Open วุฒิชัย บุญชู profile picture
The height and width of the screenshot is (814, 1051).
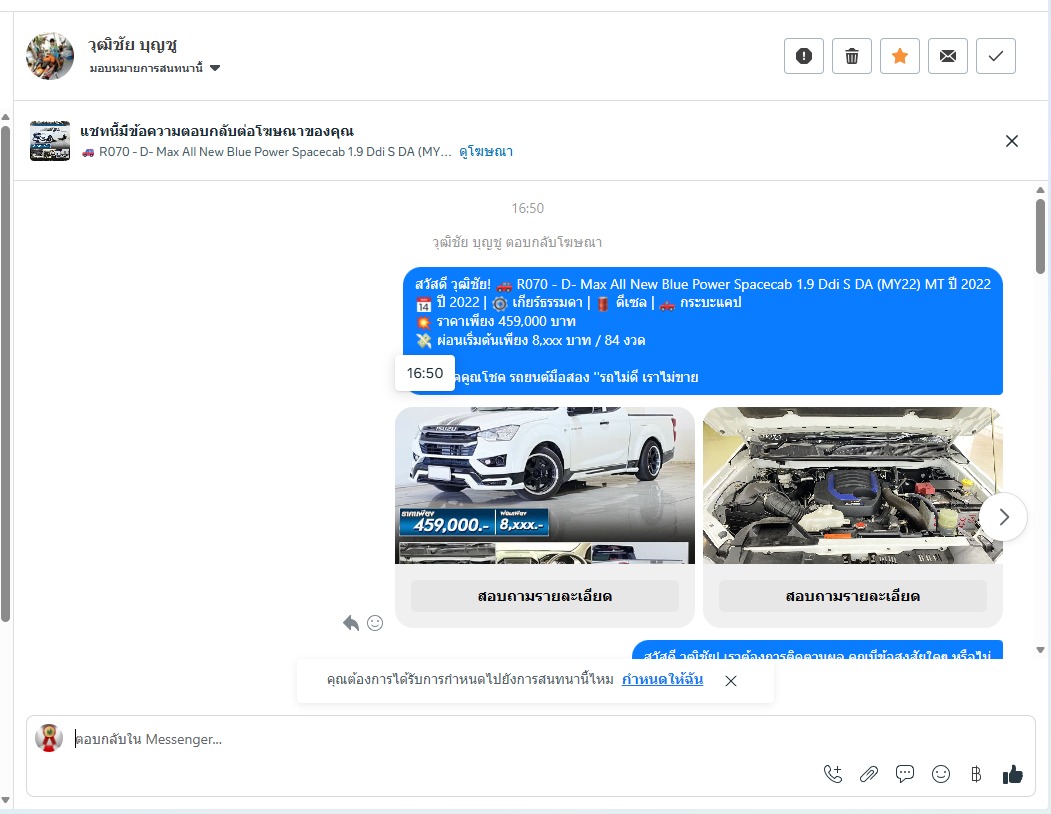pyautogui.click(x=50, y=56)
